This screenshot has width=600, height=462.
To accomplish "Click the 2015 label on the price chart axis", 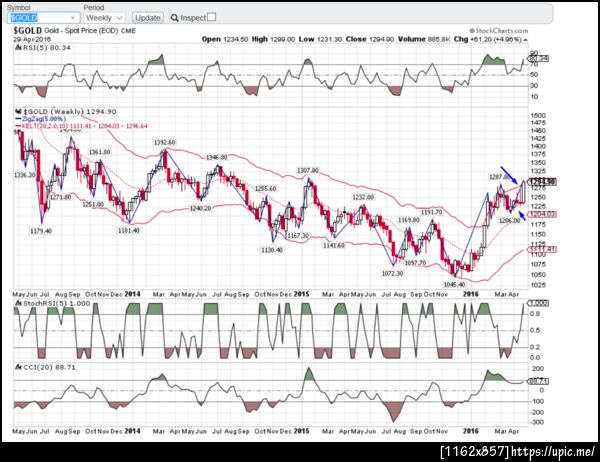I will [302, 294].
